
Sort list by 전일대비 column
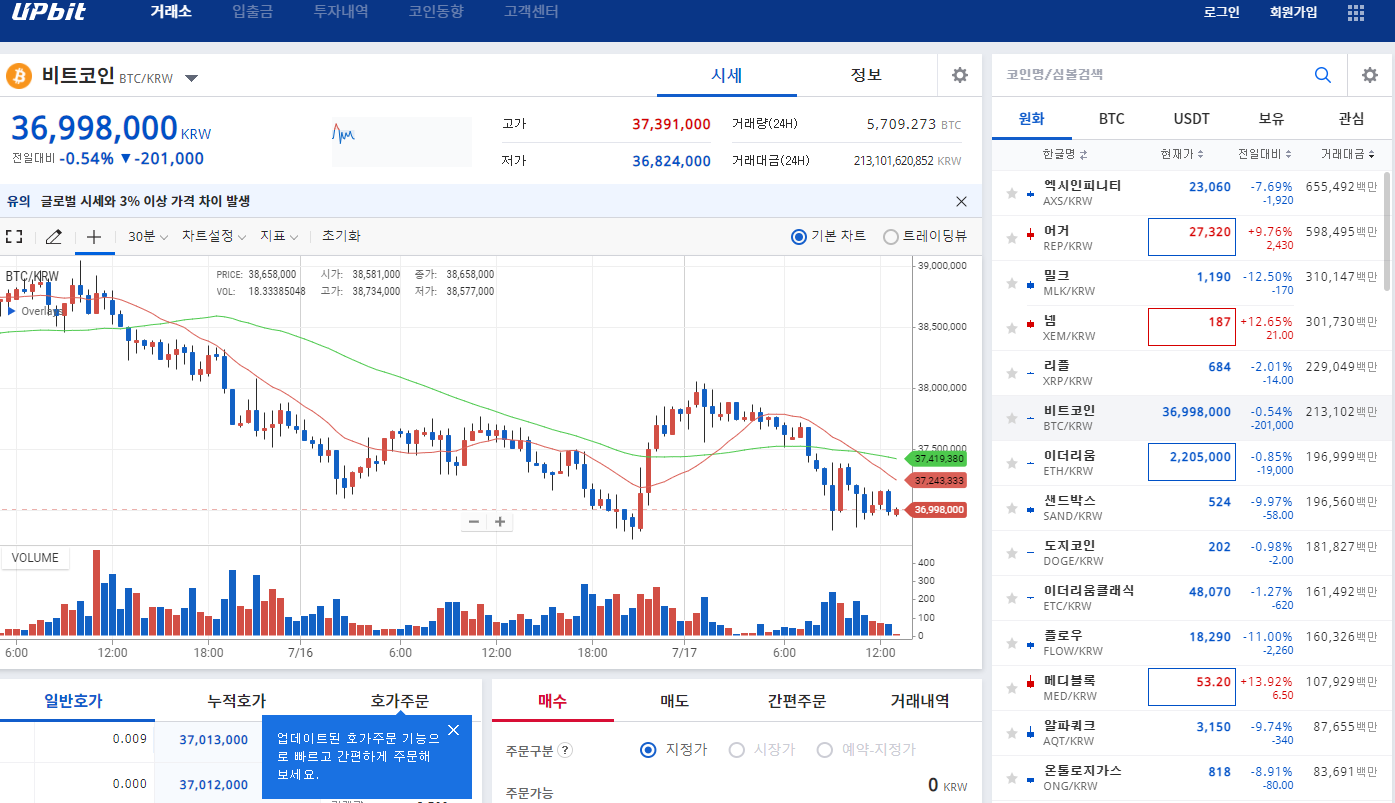tap(1265, 154)
